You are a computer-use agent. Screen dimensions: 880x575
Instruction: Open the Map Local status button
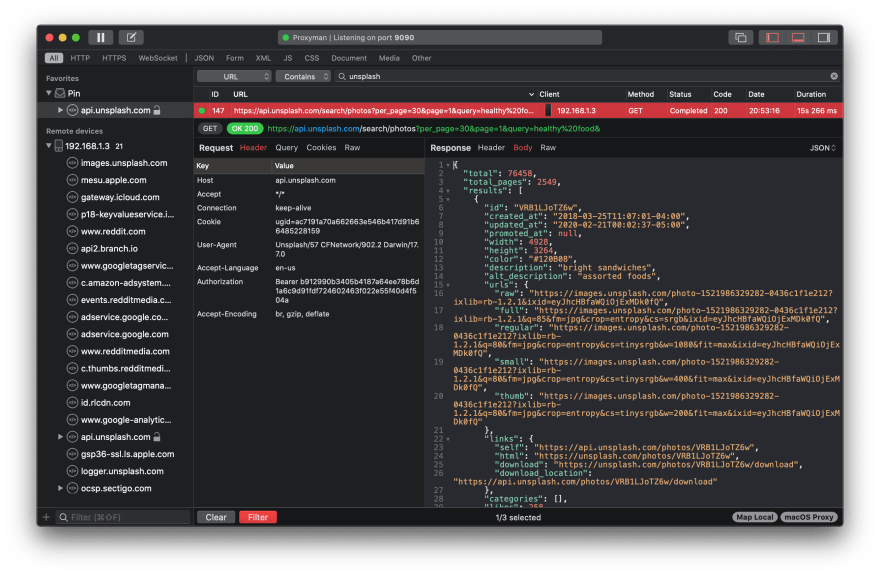click(755, 517)
